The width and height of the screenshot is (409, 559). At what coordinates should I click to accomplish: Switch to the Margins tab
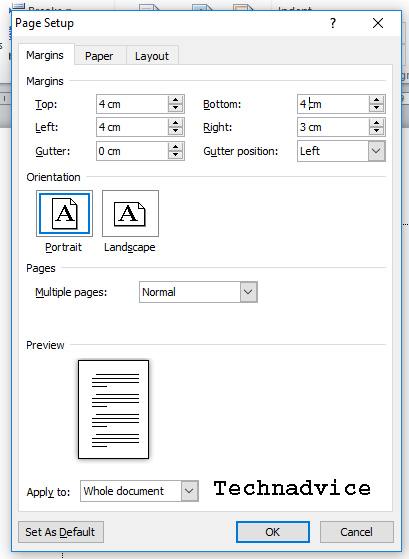click(x=45, y=55)
